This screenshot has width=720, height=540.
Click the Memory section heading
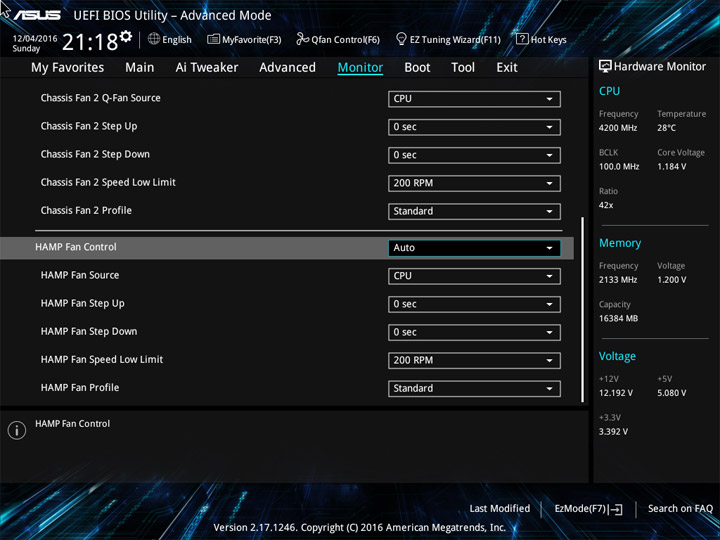[620, 243]
